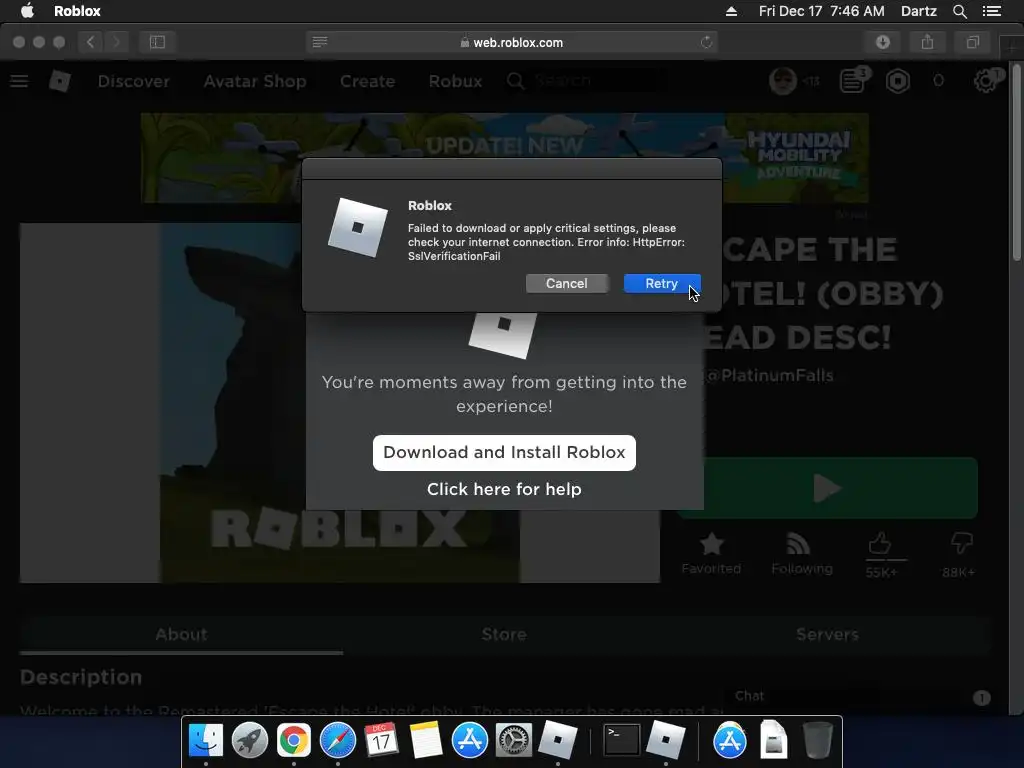
Task: Open the Discover page
Action: point(134,81)
